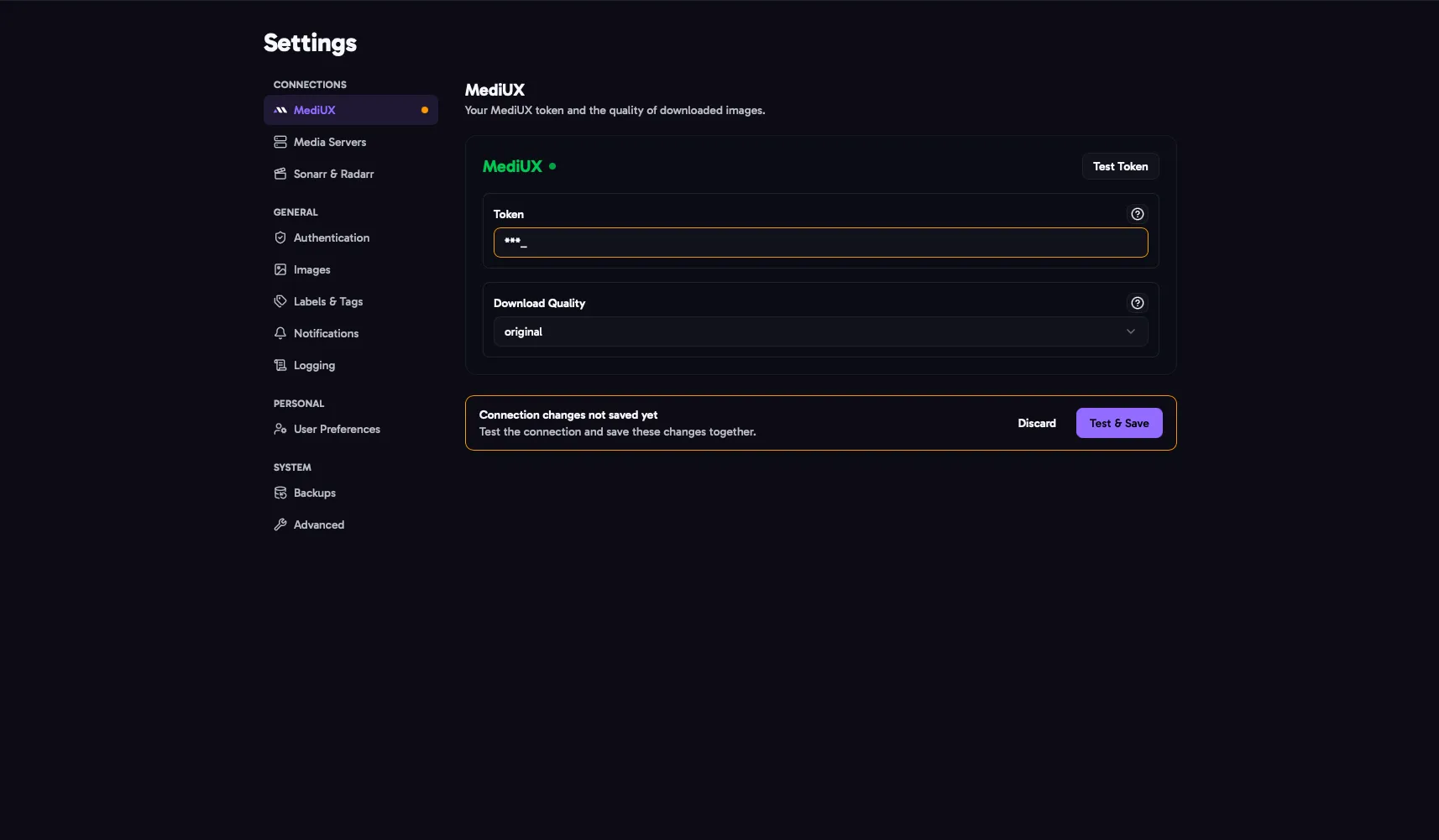Navigate to Labels & Tags
Screen dimensions: 1439x840
tap(351, 301)
